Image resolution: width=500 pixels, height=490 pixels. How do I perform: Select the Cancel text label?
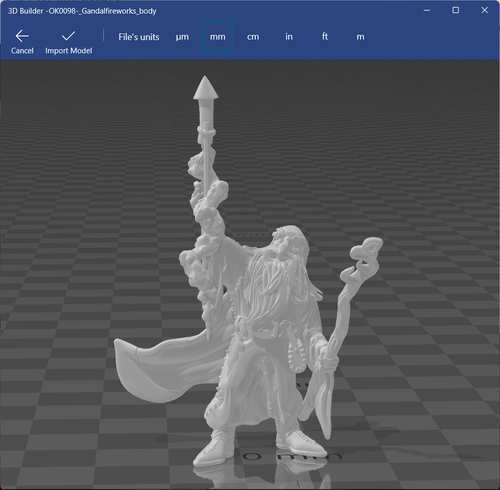click(x=22, y=51)
